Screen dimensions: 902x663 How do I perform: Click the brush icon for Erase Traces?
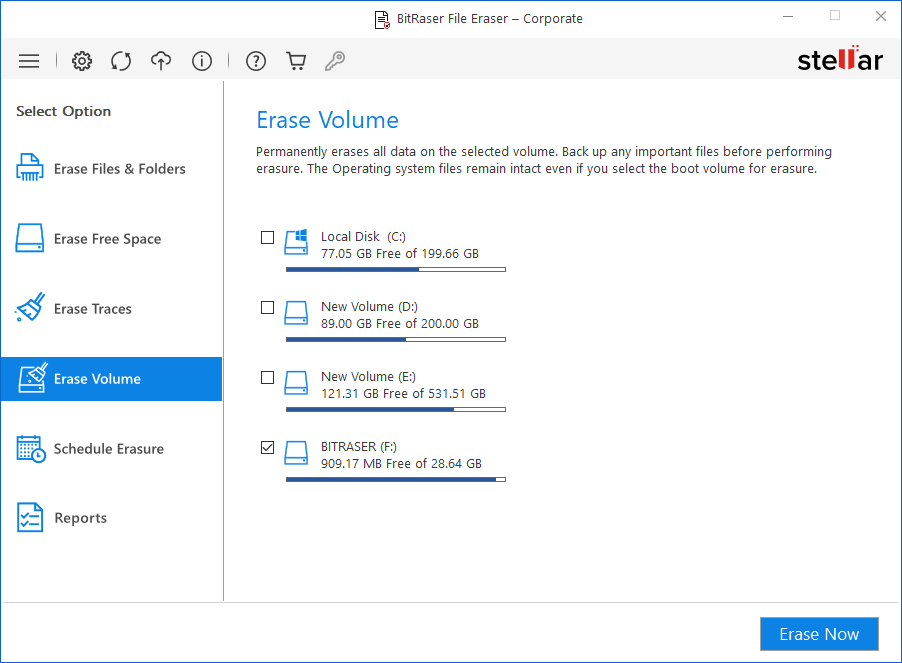click(30, 308)
